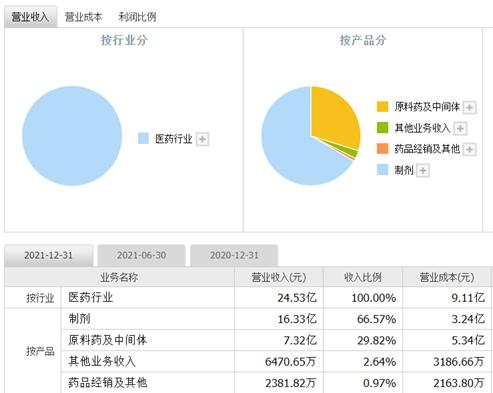The height and width of the screenshot is (393, 493).
Task: Select the 2021-12-31 date tab
Action: coord(49,255)
